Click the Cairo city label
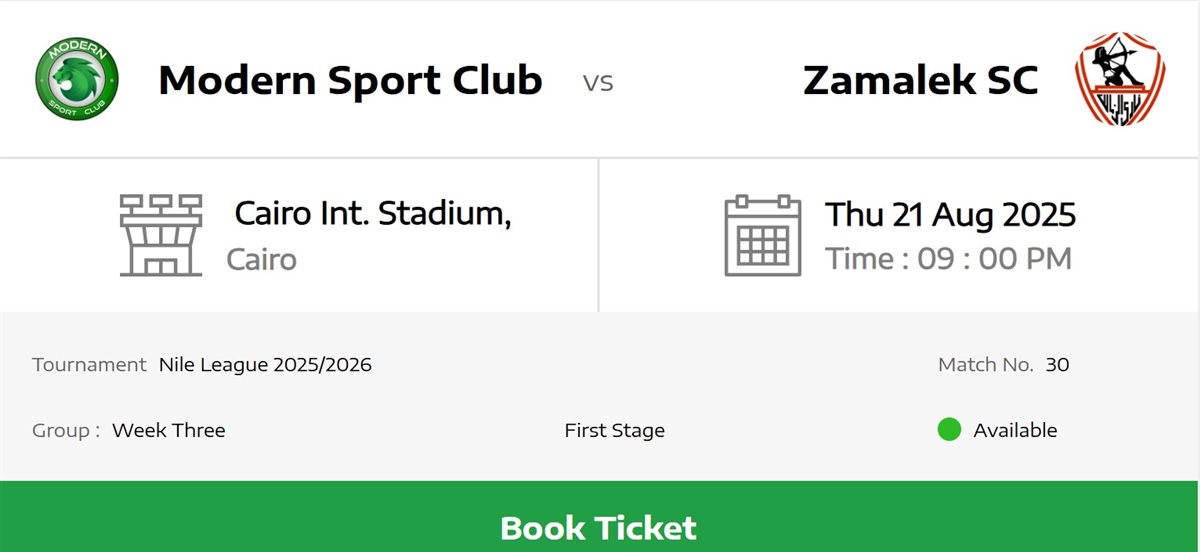 261,260
